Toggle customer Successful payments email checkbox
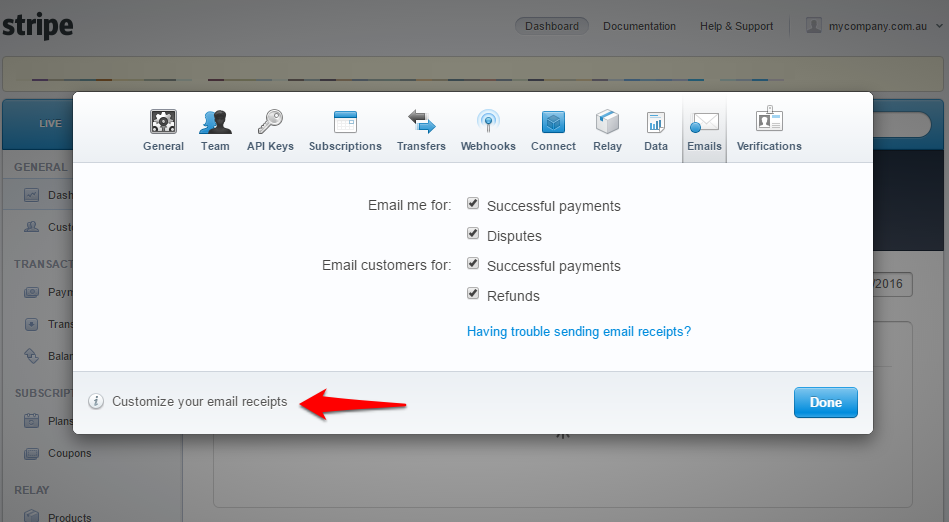Image resolution: width=949 pixels, height=522 pixels. pyautogui.click(x=473, y=264)
